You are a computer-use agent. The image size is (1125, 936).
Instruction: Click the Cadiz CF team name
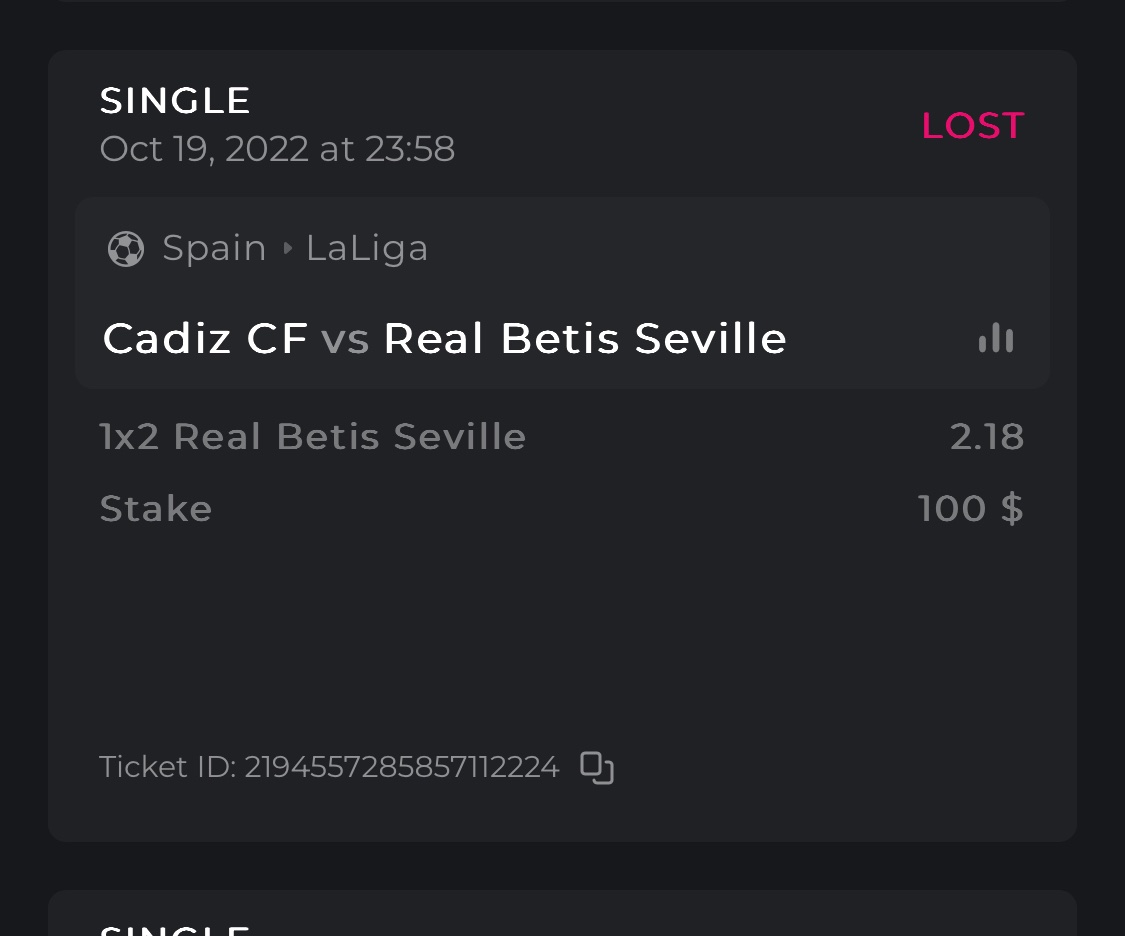205,339
